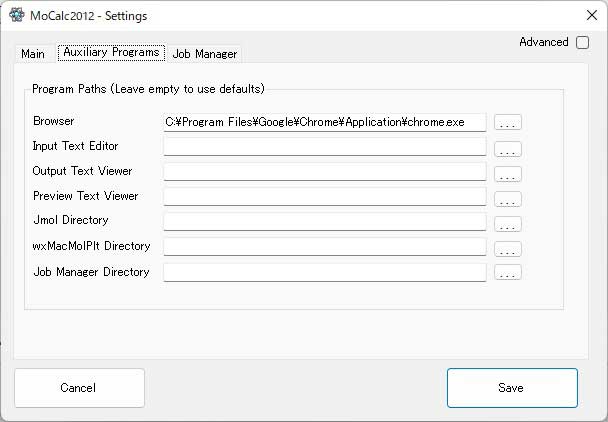Click the wxMacMolPlt Directory path field

325,247
